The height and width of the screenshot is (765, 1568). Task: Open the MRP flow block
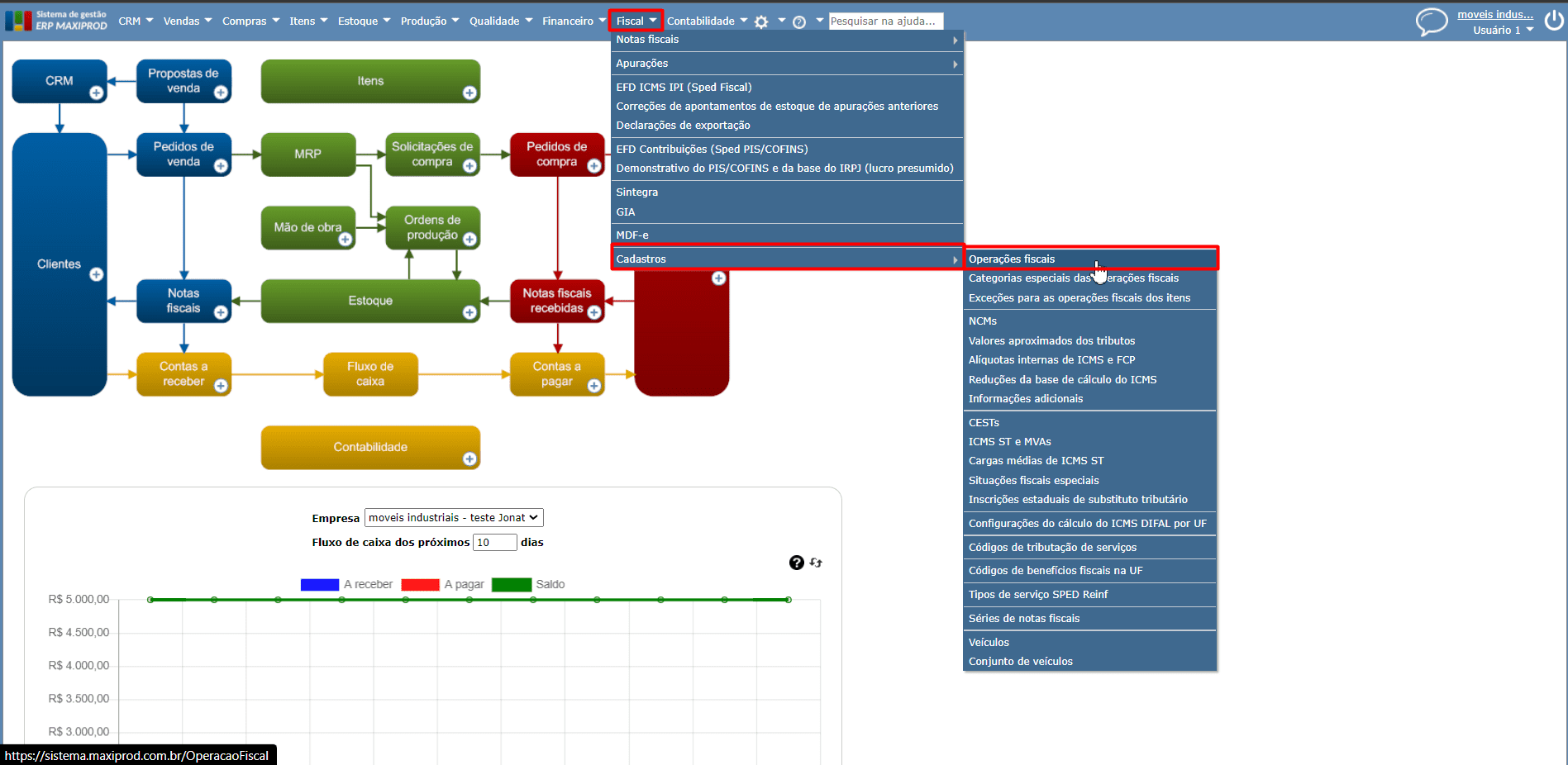coord(308,154)
